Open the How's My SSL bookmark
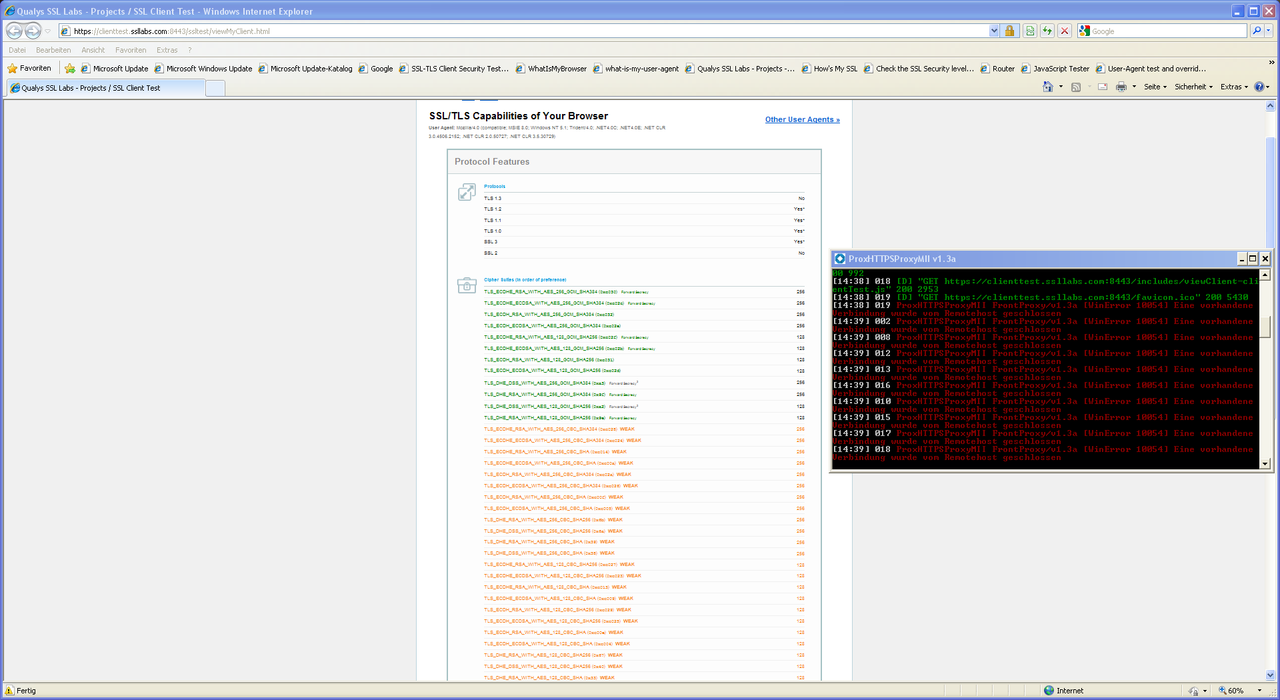1280x700 pixels. [830, 69]
